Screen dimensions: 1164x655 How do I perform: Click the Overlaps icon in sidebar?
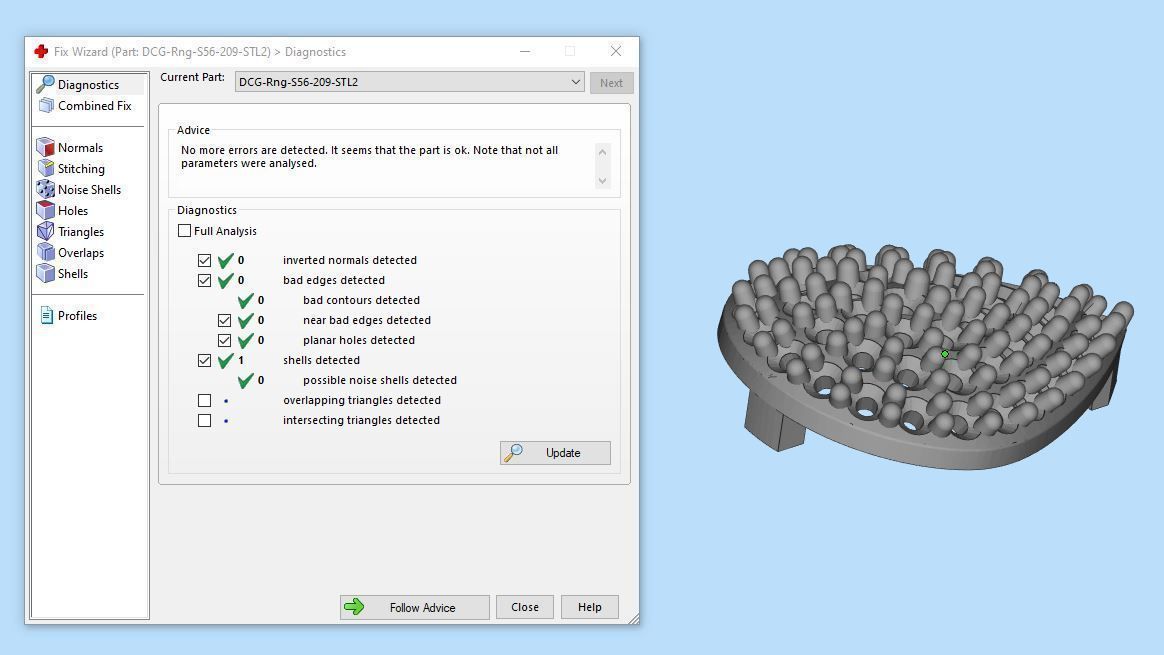click(x=45, y=252)
